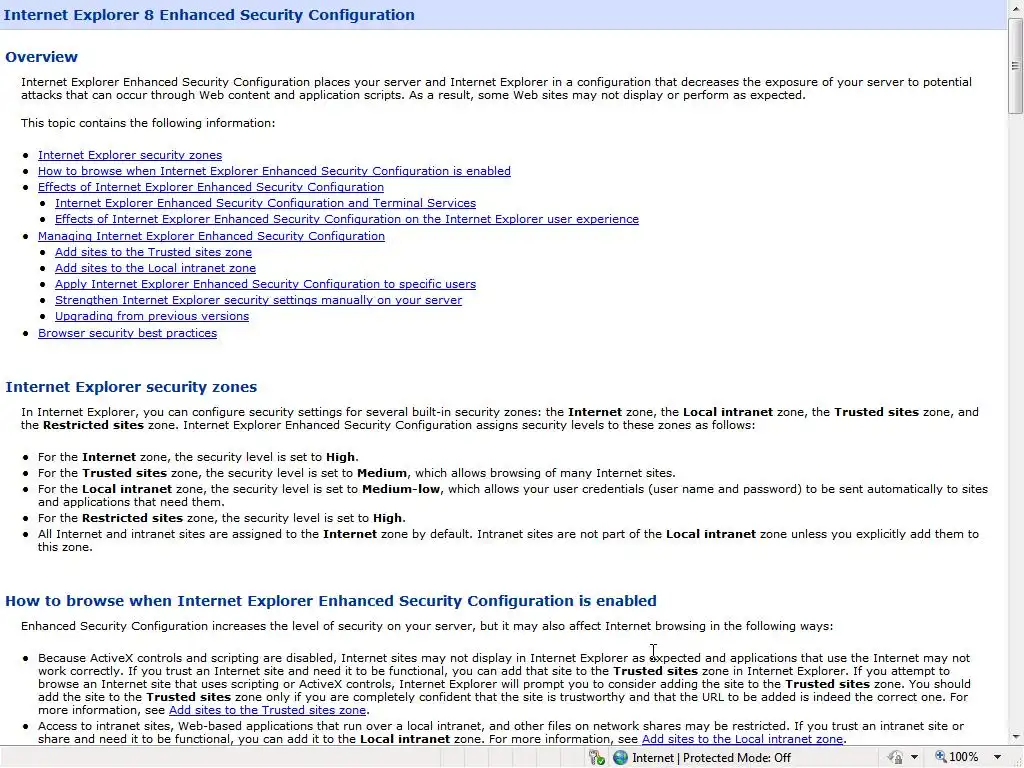The image size is (1024, 768).
Task: Open the Browser security best practices link
Action: click(127, 333)
